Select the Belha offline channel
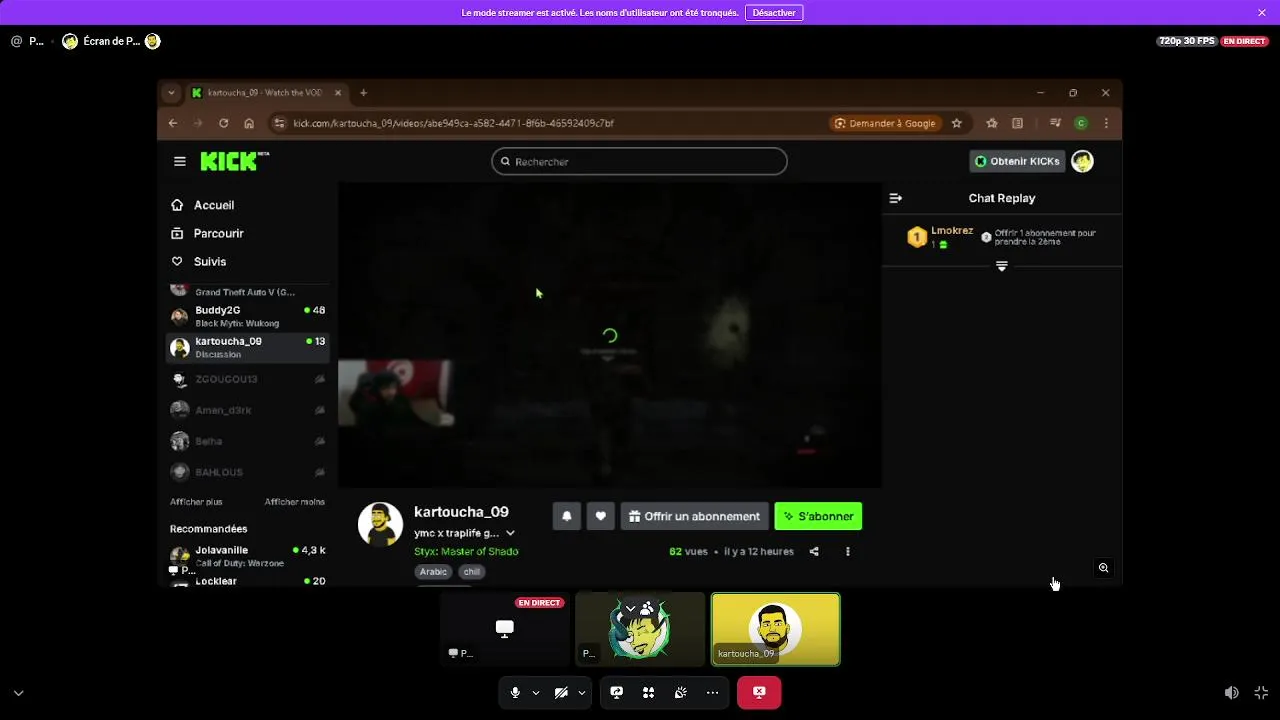The height and width of the screenshot is (720, 1280). click(248, 441)
